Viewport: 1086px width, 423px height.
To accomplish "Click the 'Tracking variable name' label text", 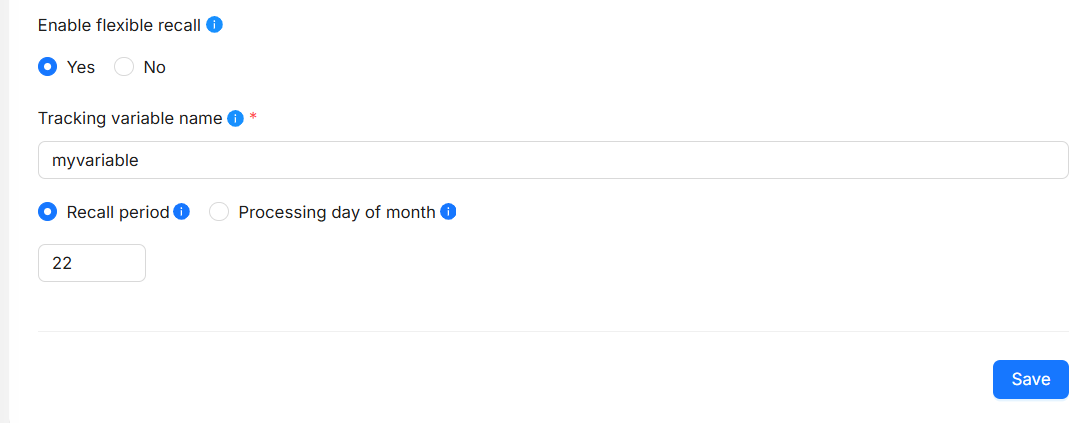I will [x=130, y=118].
